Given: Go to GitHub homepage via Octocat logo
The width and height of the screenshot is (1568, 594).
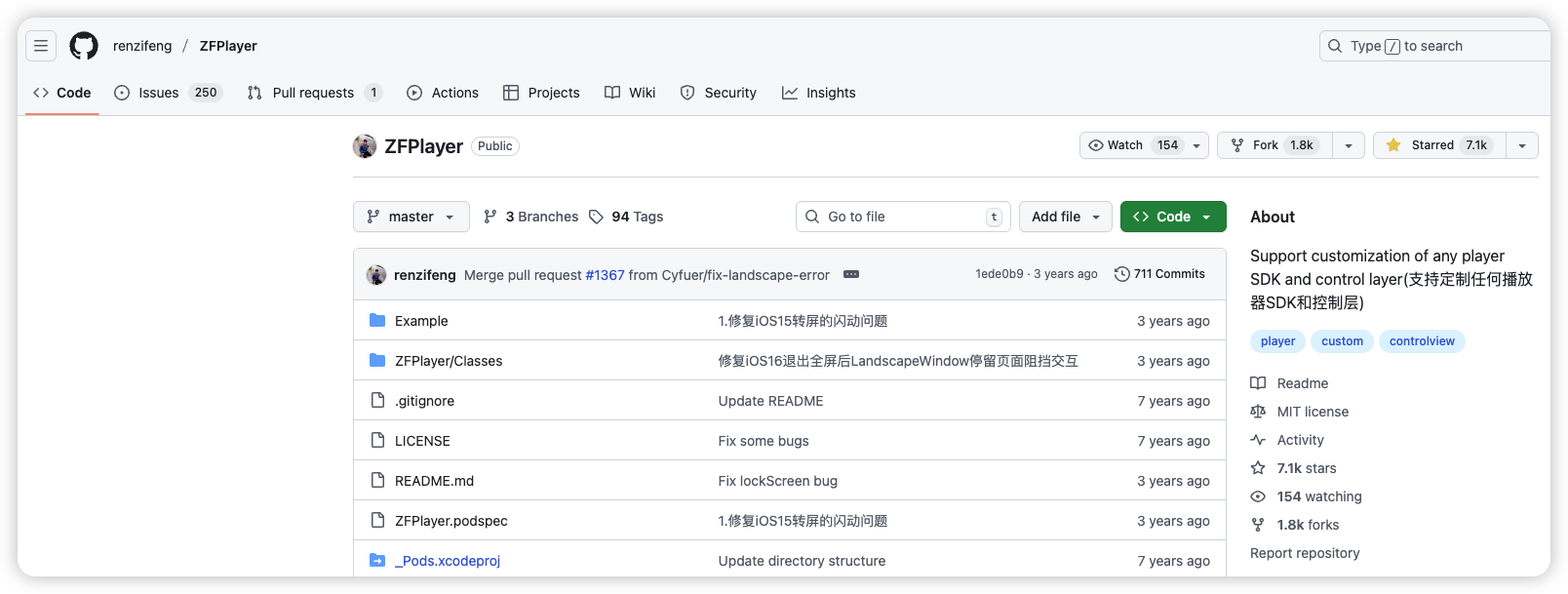Looking at the screenshot, I should click(84, 46).
